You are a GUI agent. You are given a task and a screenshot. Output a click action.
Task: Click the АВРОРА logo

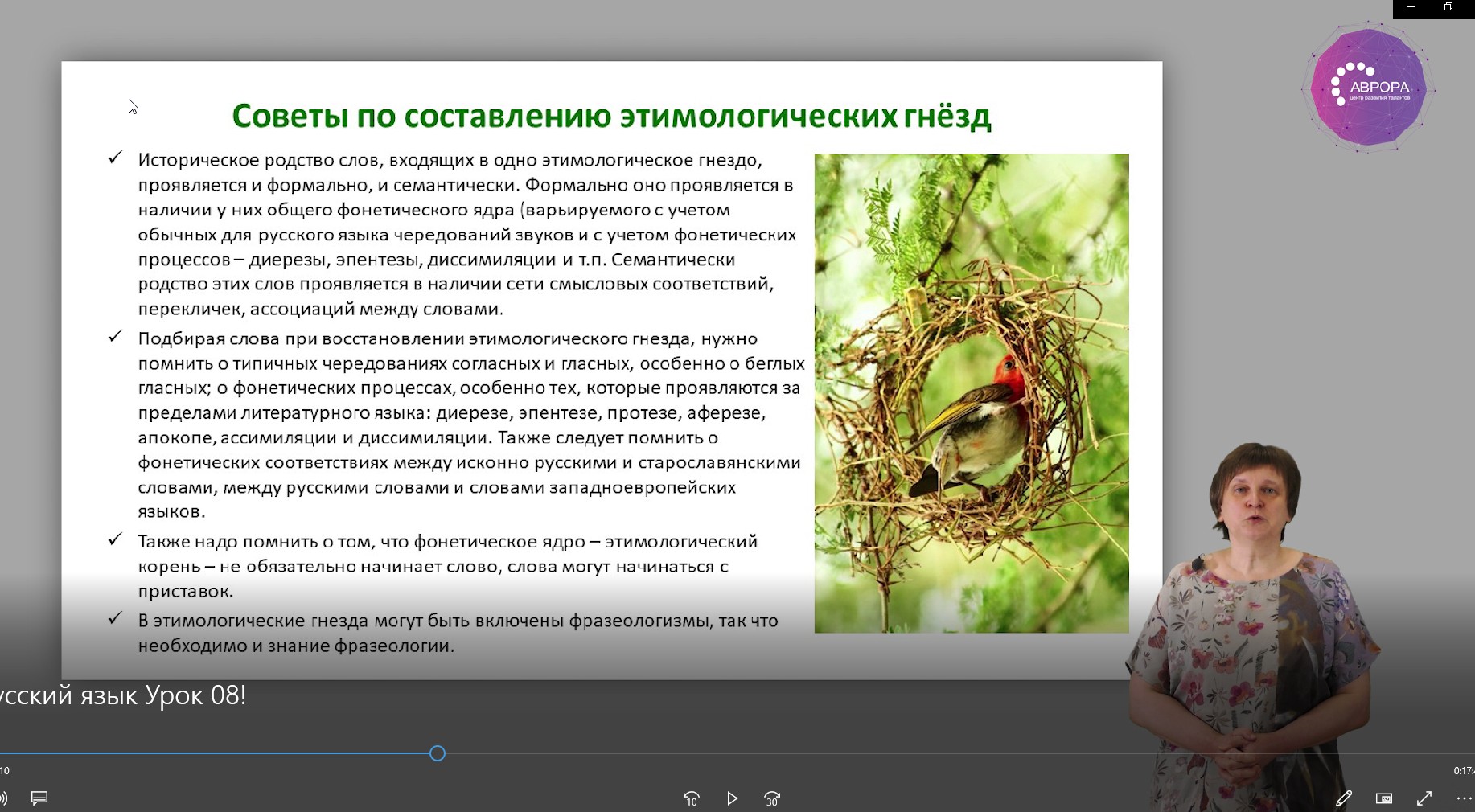tap(1368, 88)
